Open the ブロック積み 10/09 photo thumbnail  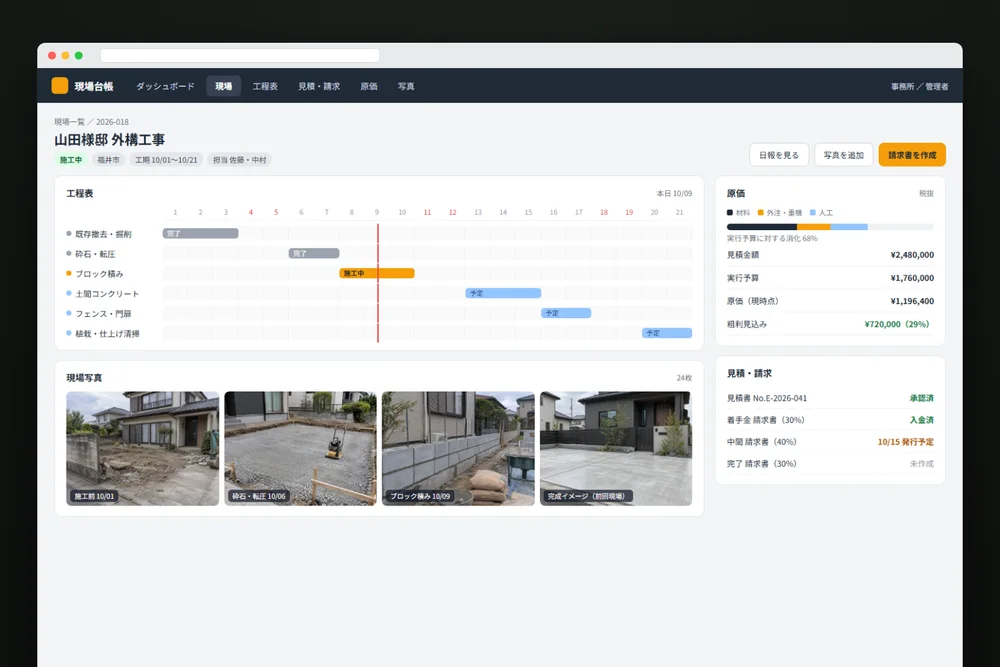(458, 448)
